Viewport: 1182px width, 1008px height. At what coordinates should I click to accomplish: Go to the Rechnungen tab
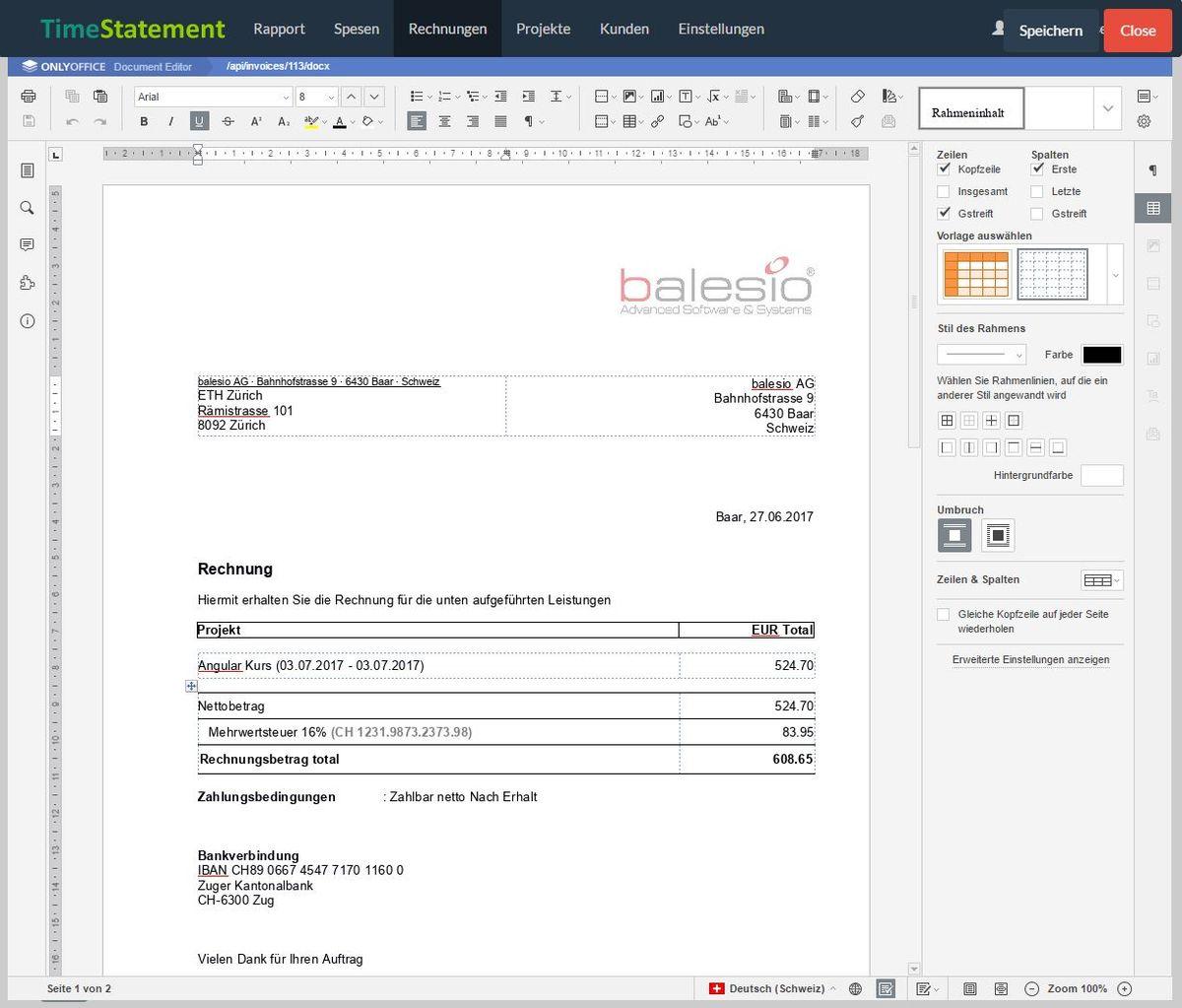click(447, 29)
